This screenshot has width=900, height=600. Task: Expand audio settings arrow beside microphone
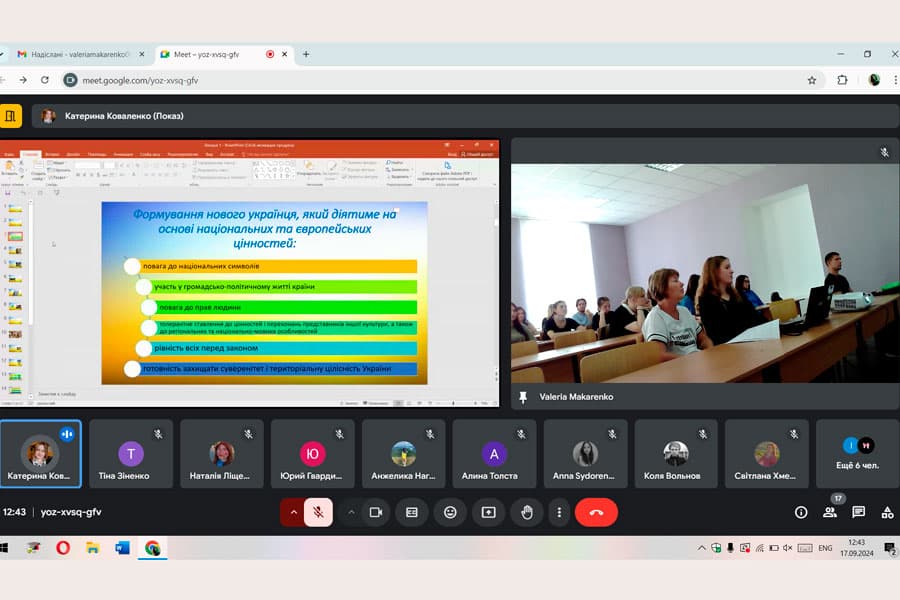pos(293,512)
